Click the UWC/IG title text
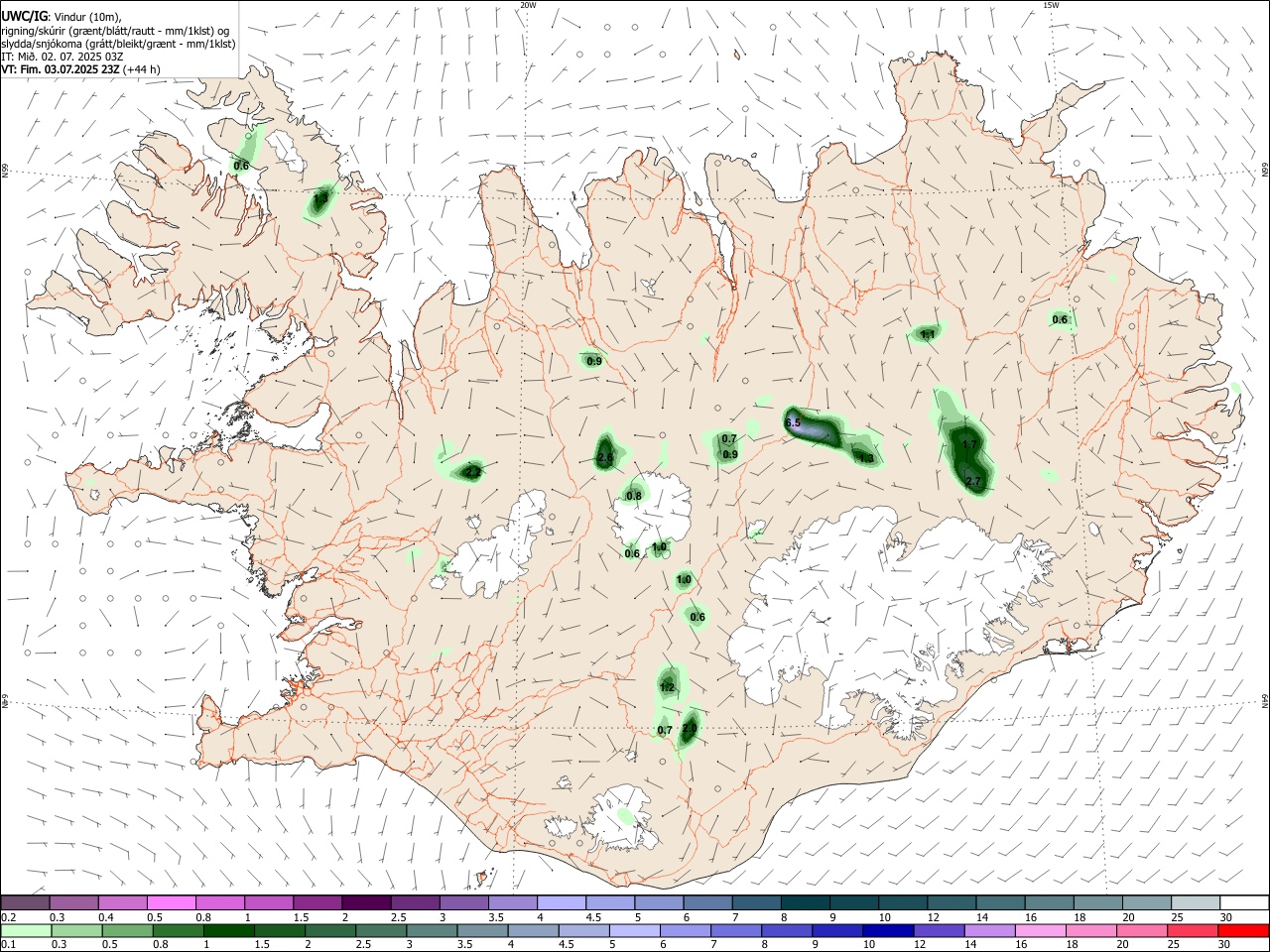 [x=24, y=16]
